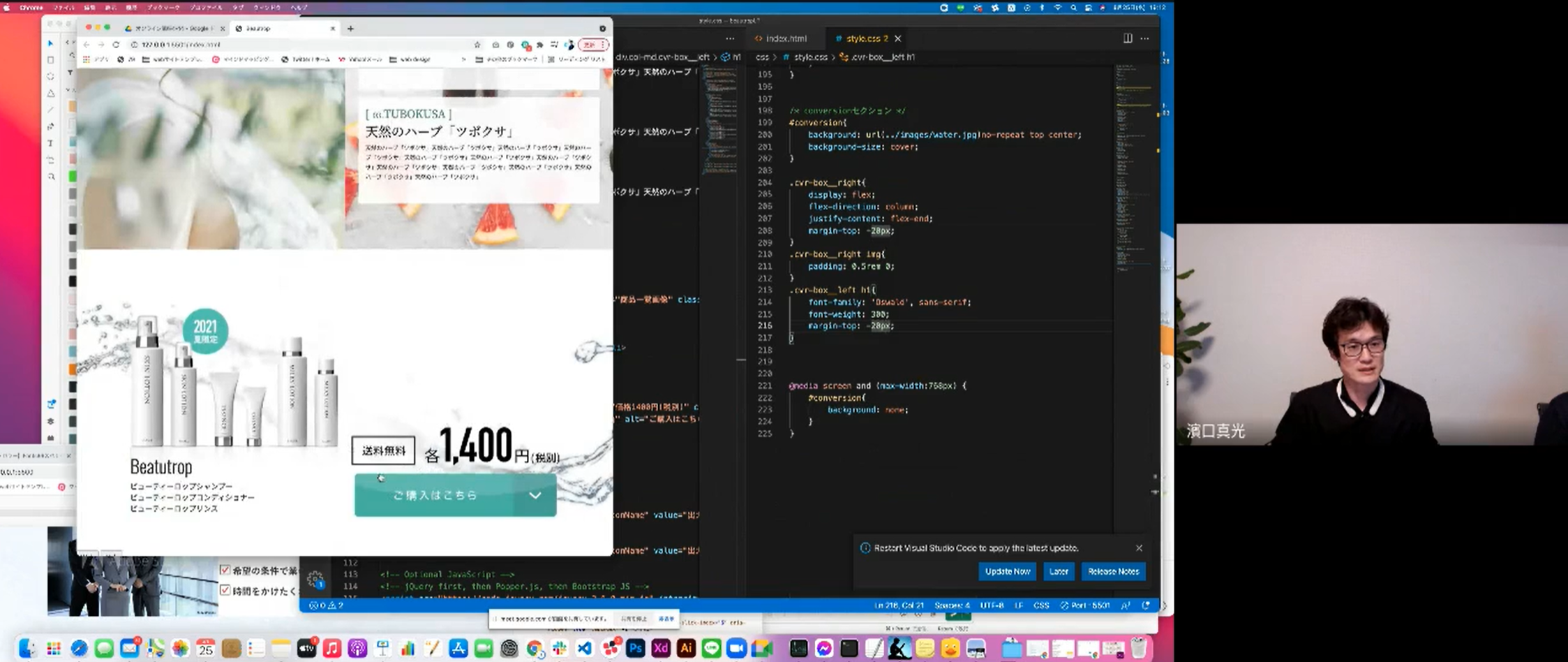Expand the arrow on the ご購入はこちら button
Screen dimensions: 1568x662
tap(535, 495)
